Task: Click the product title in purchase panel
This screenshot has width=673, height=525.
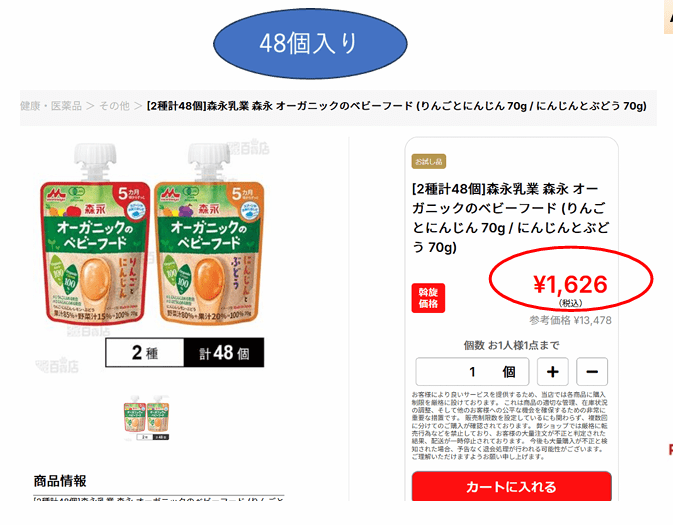Action: (510, 218)
